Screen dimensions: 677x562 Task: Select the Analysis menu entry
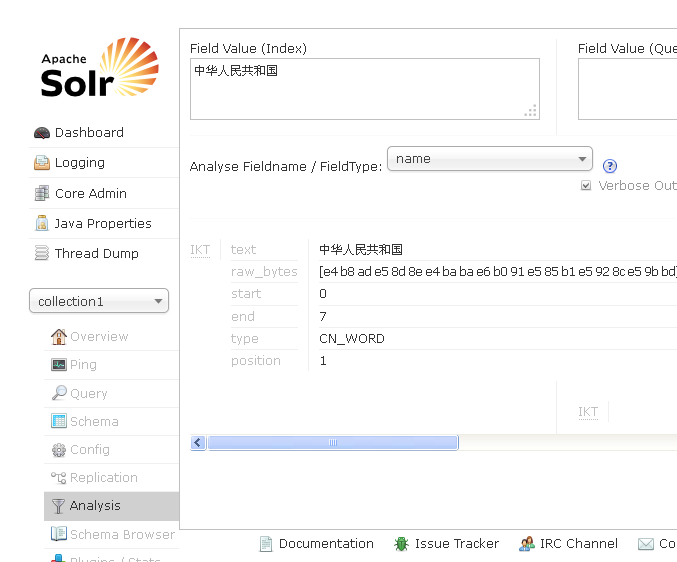[x=95, y=505]
